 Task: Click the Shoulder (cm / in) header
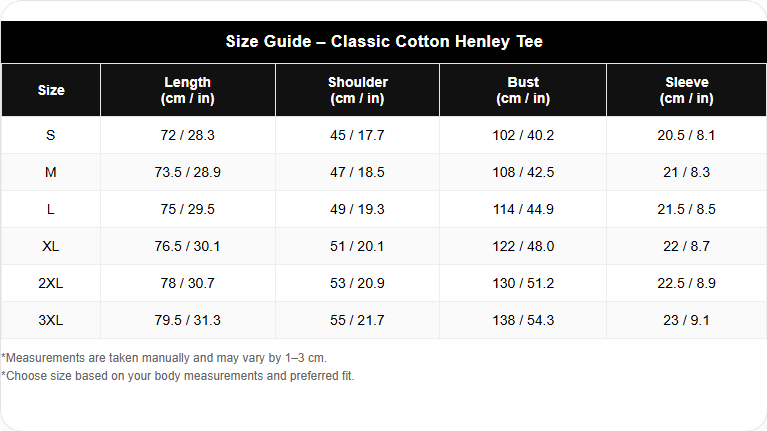coord(358,90)
